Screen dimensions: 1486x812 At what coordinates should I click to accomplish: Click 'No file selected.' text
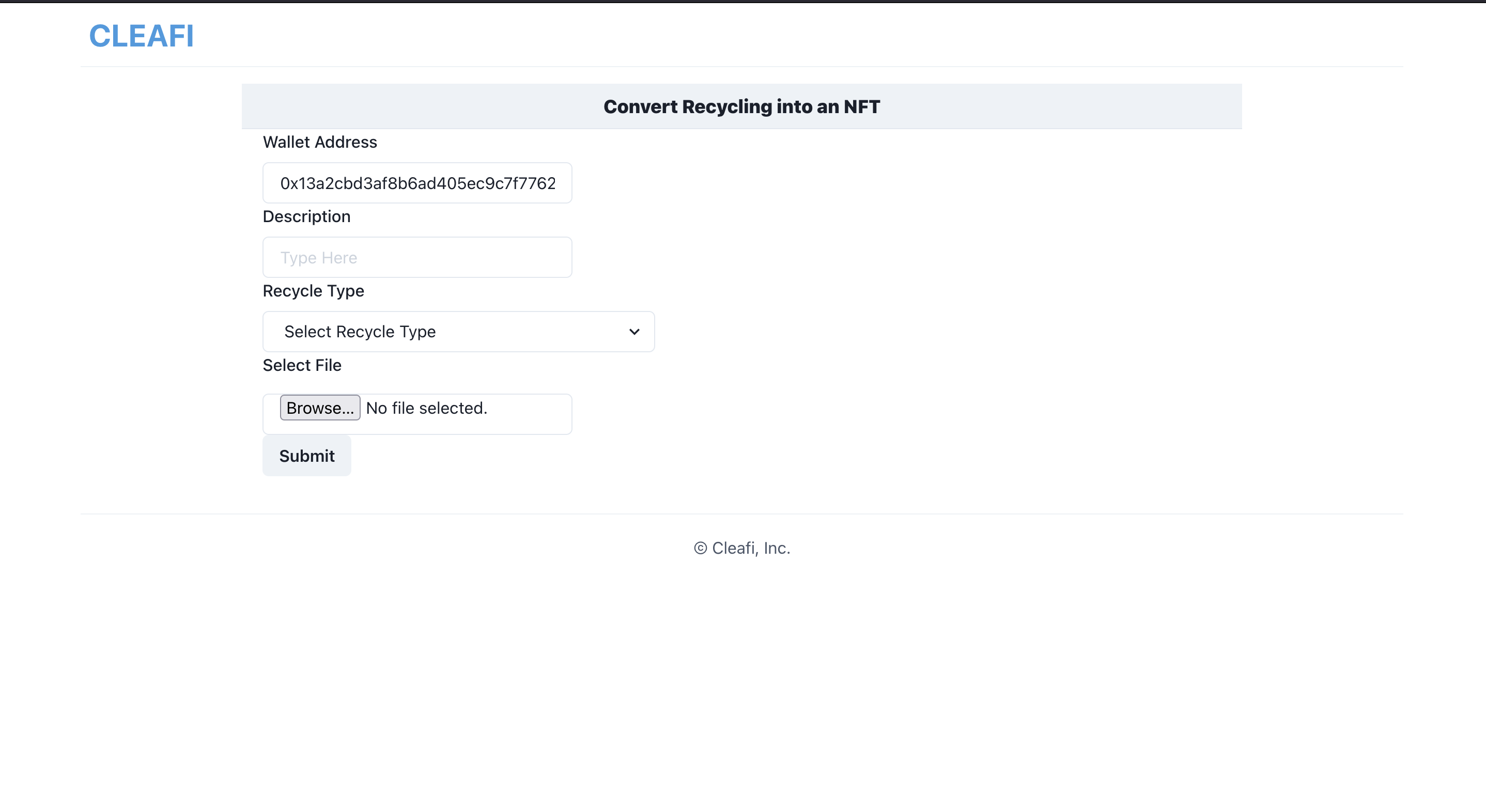coord(426,408)
